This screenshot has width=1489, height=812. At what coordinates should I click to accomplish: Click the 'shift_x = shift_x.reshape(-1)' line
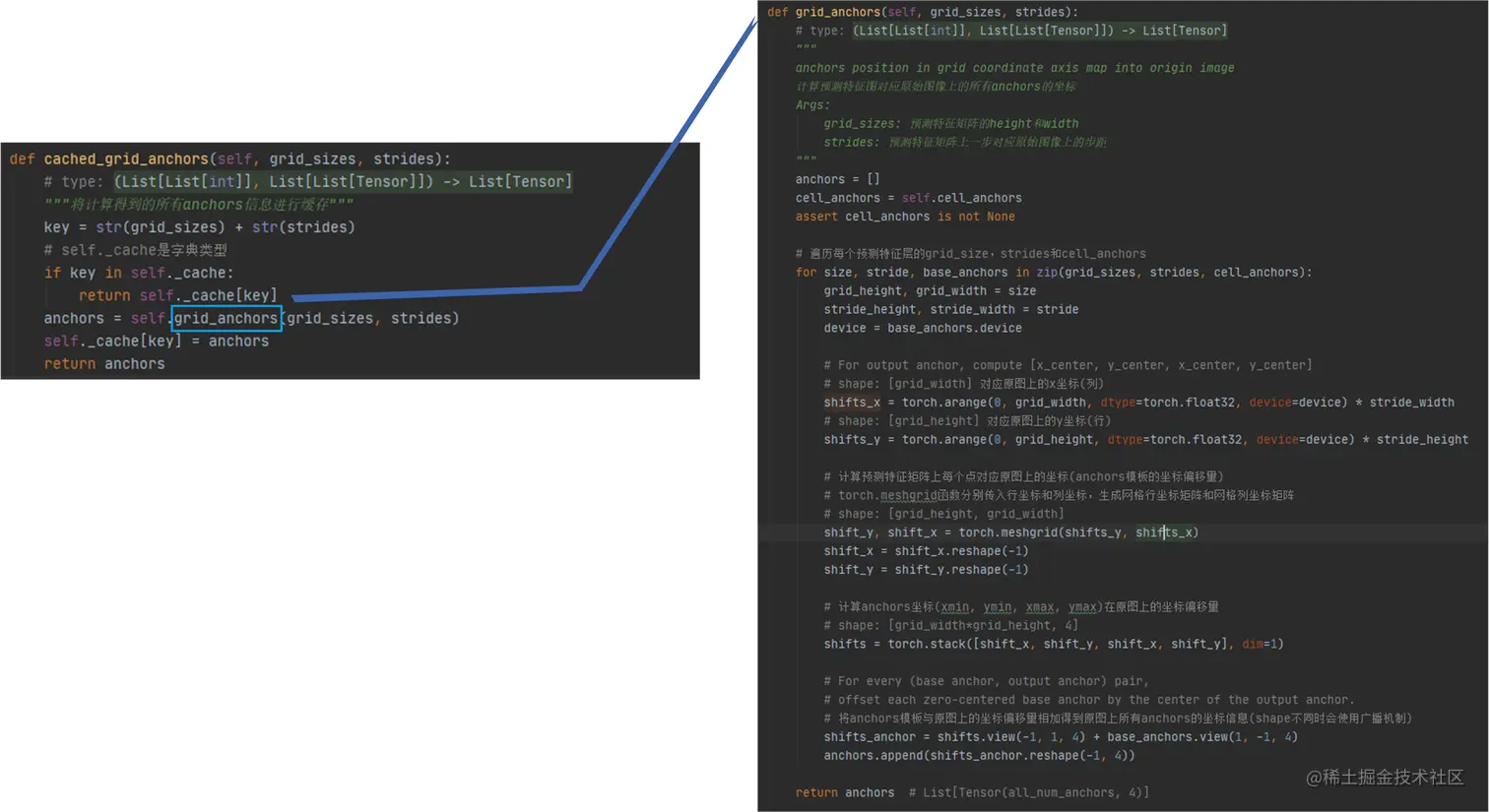pyautogui.click(x=927, y=551)
